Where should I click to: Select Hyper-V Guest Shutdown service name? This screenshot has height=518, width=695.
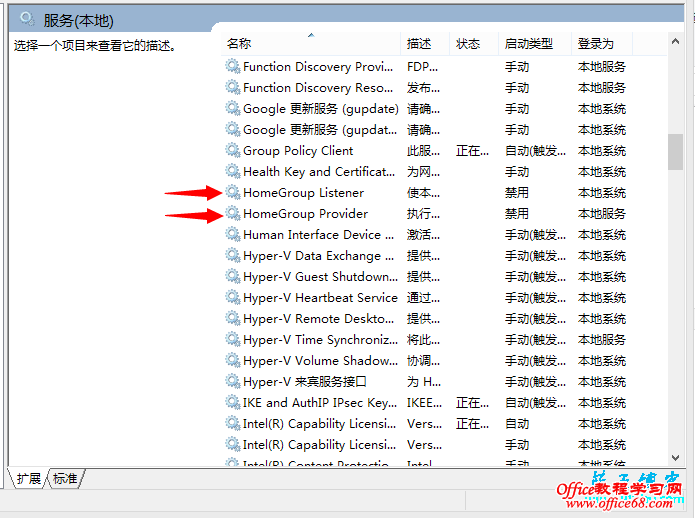pyautogui.click(x=320, y=277)
